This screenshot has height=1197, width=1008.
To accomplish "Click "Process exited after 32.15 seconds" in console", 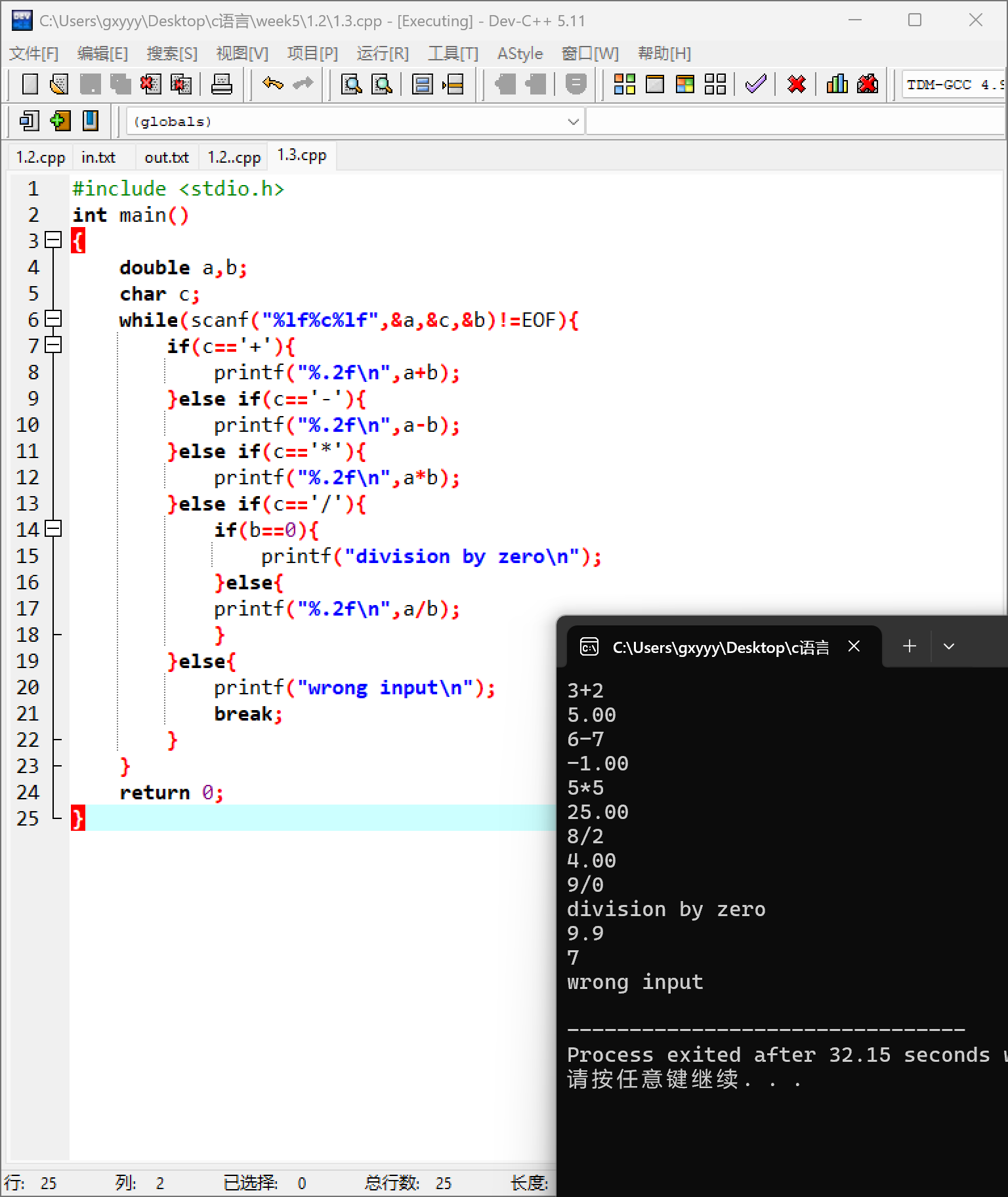I will tap(778, 1055).
